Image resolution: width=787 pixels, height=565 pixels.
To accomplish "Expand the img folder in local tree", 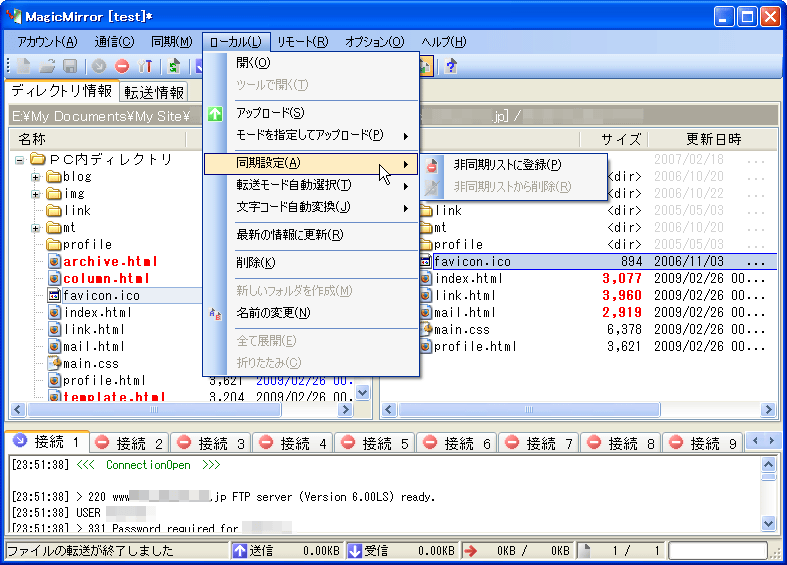I will [36, 194].
